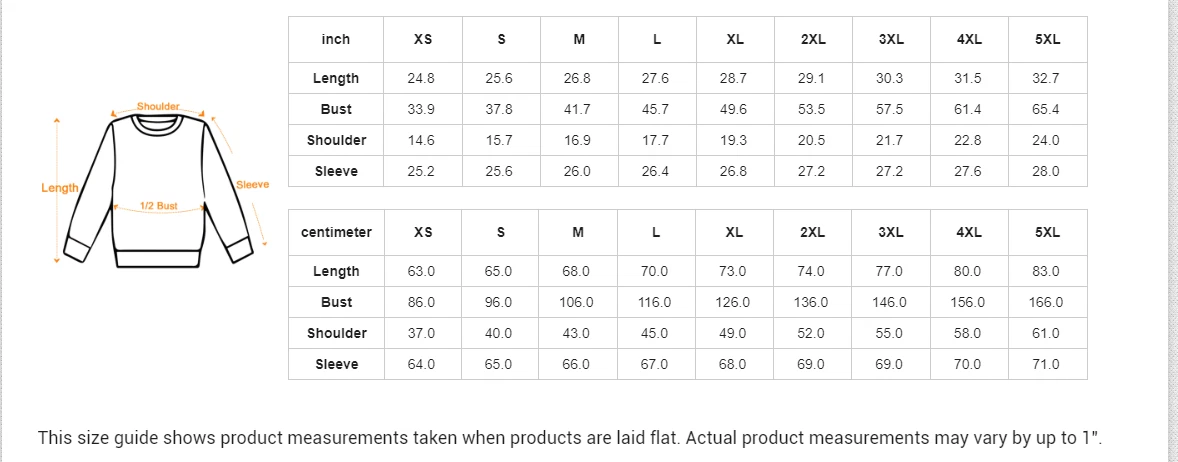Click the 5XL column header in the inch table
The width and height of the screenshot is (1178, 462).
tap(1047, 39)
